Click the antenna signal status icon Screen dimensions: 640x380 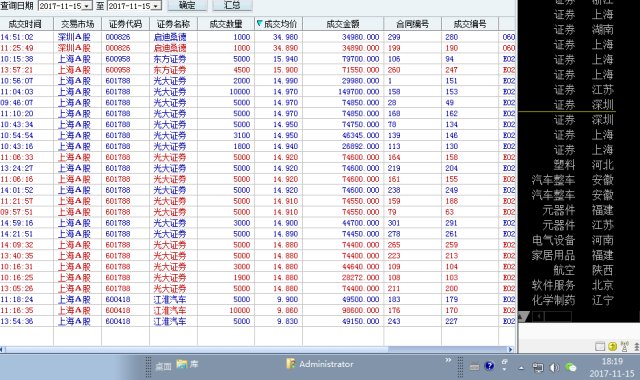coord(624,347)
